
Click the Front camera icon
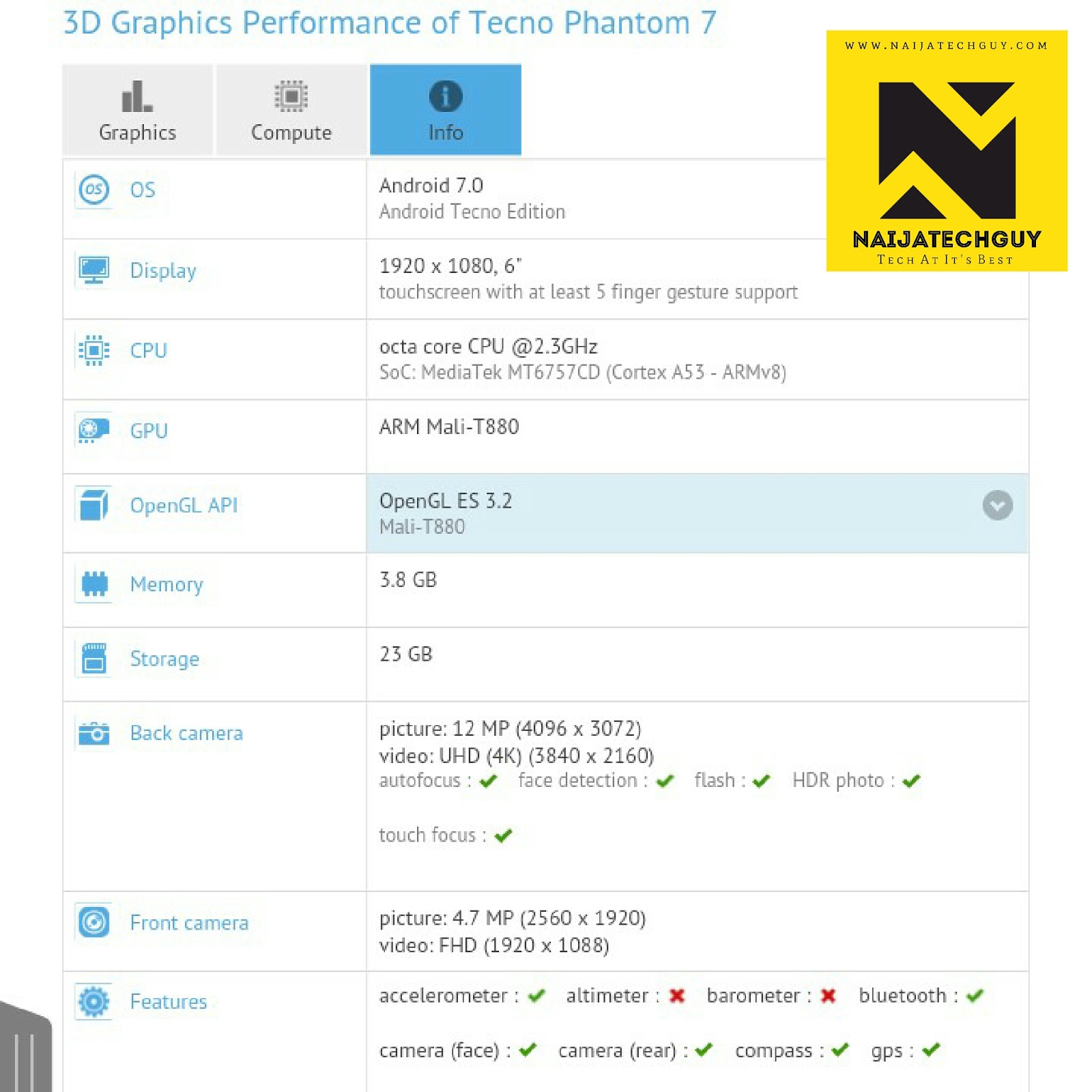click(94, 922)
